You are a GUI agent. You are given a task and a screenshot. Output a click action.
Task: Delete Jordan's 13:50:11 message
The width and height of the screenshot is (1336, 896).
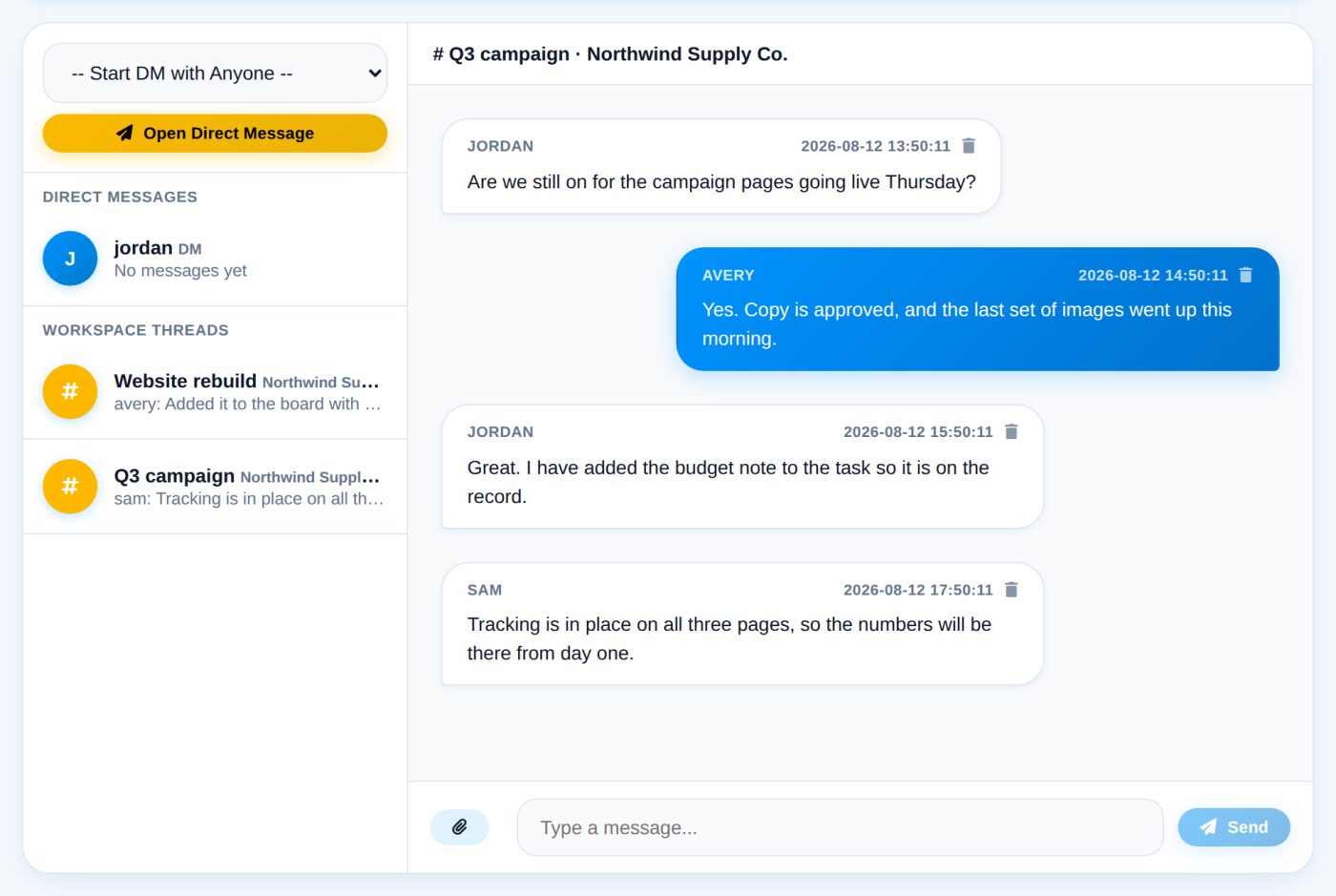tap(969, 146)
